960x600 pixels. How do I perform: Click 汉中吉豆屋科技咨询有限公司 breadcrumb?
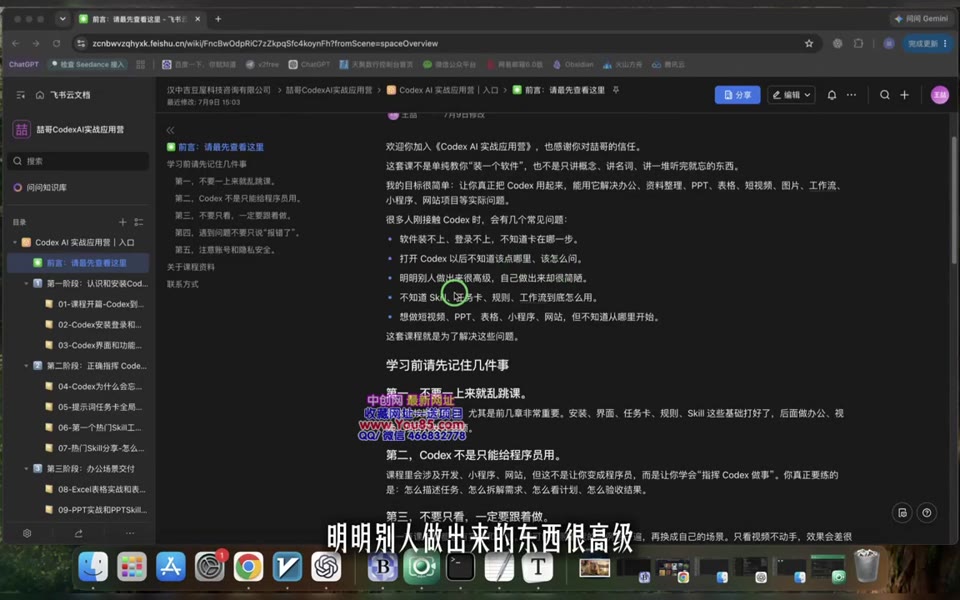click(x=219, y=90)
